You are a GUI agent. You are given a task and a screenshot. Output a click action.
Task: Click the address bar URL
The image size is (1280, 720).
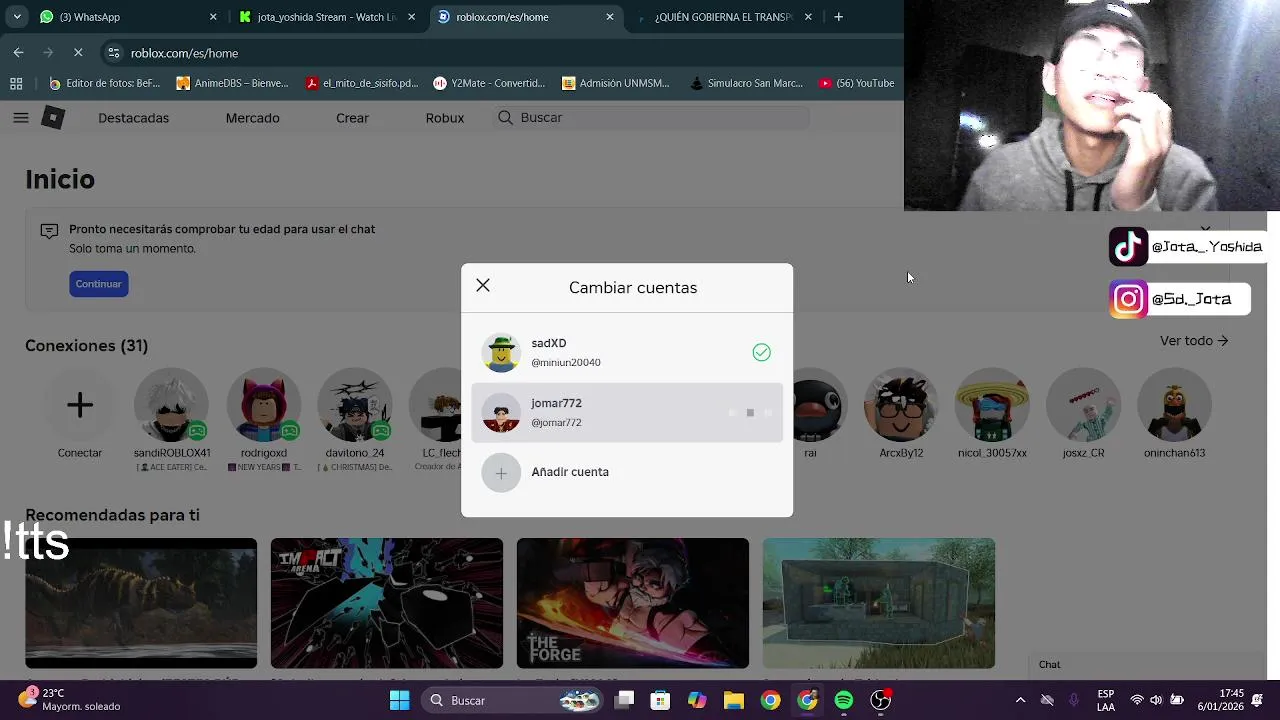tap(184, 53)
